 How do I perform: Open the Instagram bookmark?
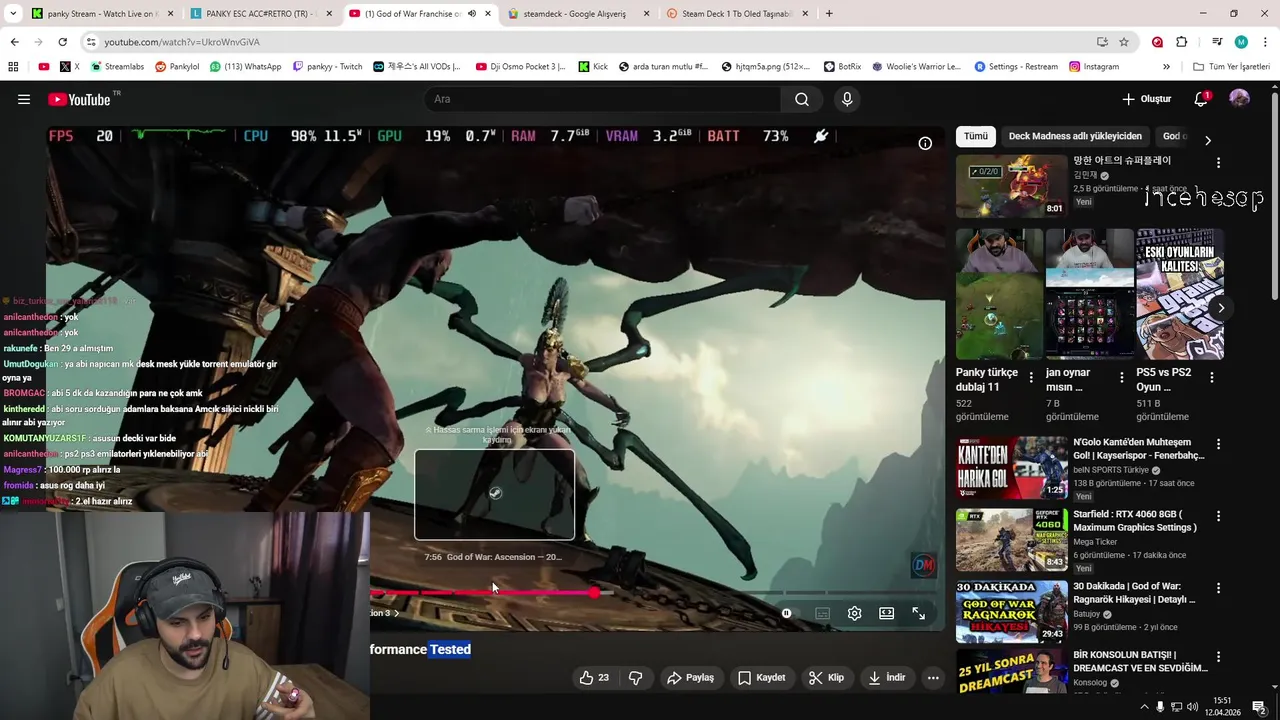tap(1094, 67)
